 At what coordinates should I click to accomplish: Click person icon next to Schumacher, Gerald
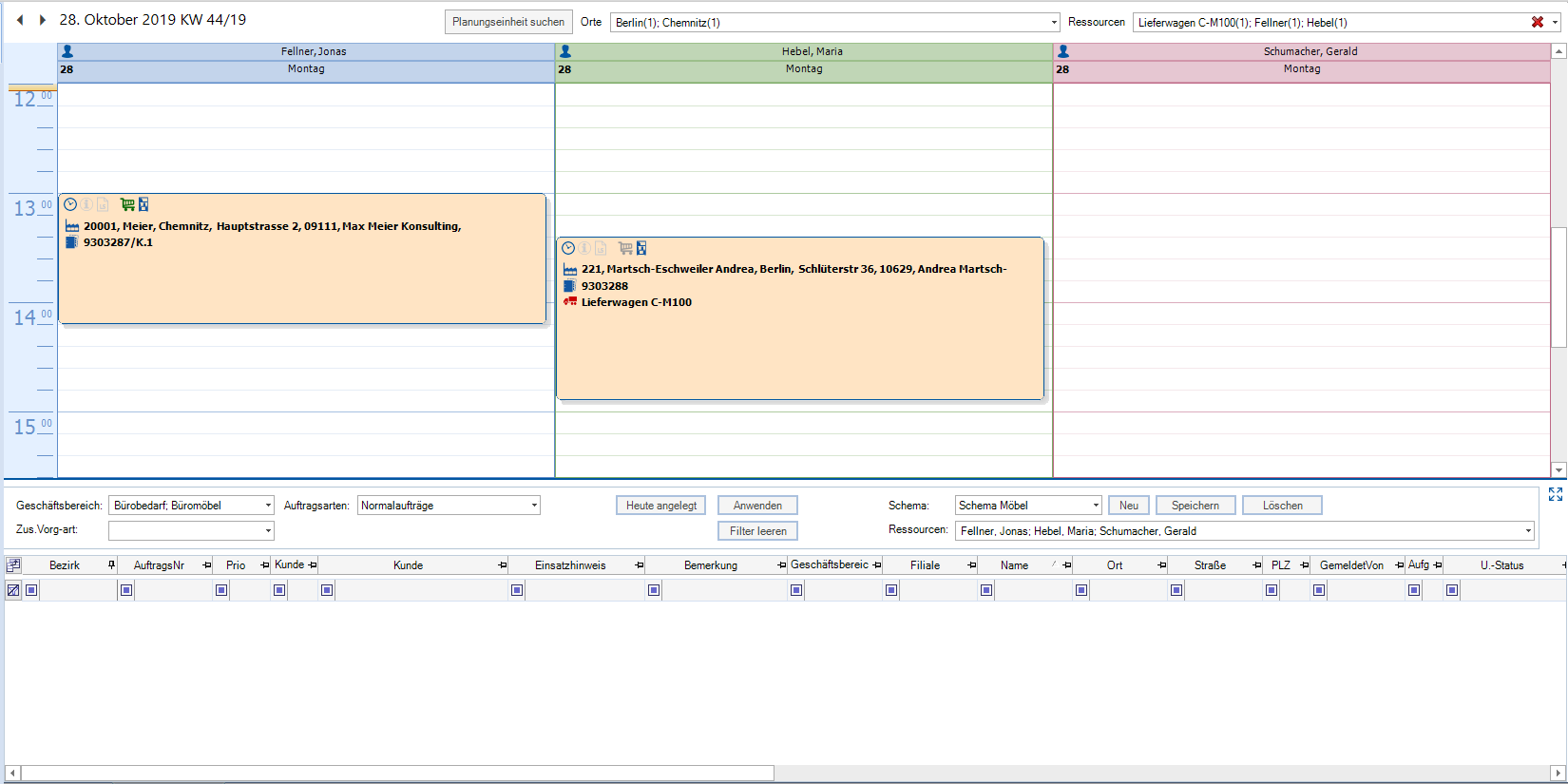[1063, 51]
